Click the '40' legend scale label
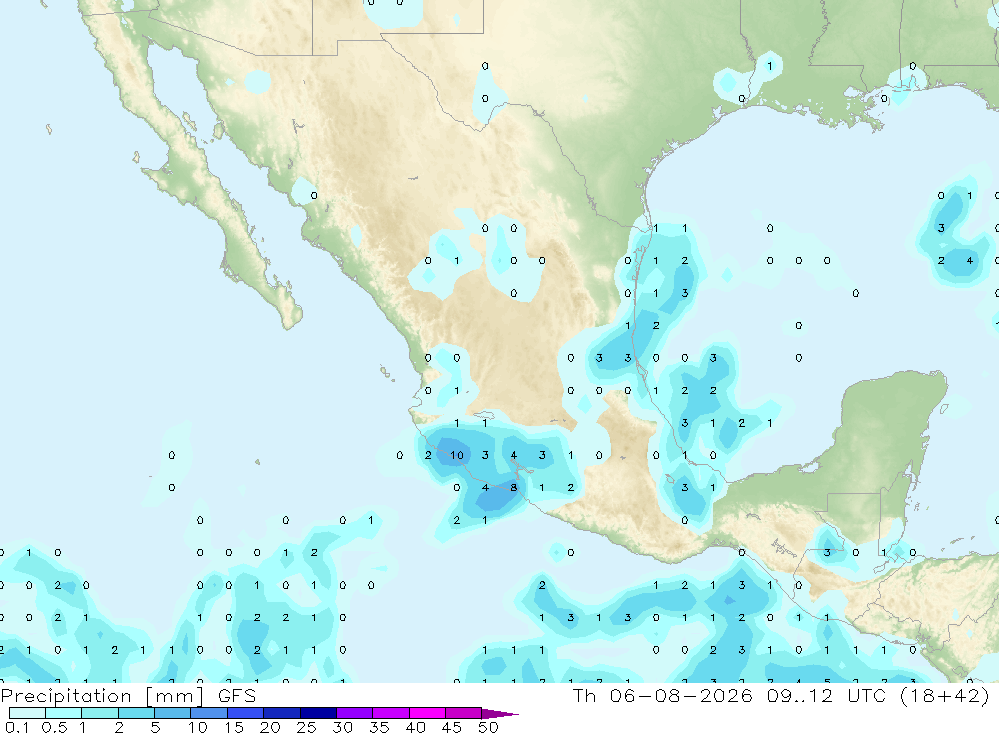Image resolution: width=1000 pixels, height=733 pixels. [415, 727]
